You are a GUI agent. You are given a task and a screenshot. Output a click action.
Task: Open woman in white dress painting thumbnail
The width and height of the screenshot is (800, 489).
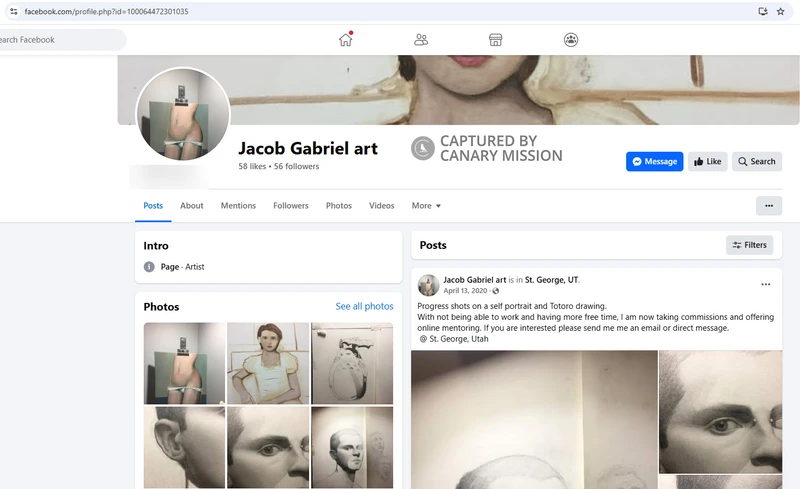click(x=268, y=363)
